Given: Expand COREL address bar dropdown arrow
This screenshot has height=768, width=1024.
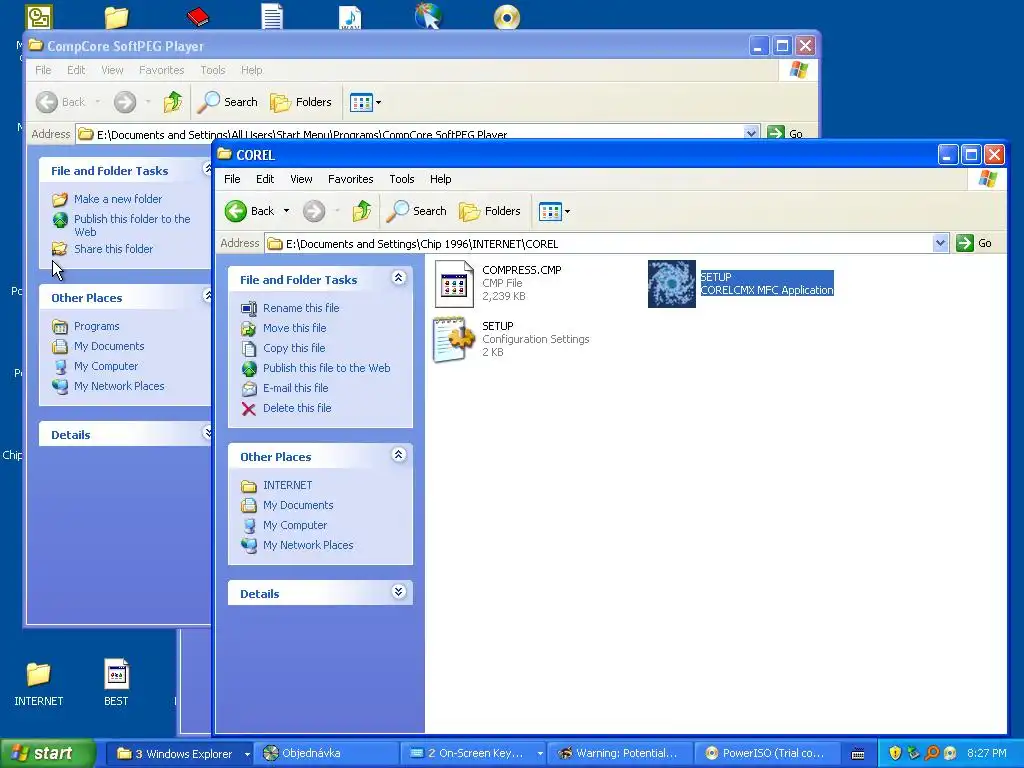Looking at the screenshot, I should pos(940,244).
